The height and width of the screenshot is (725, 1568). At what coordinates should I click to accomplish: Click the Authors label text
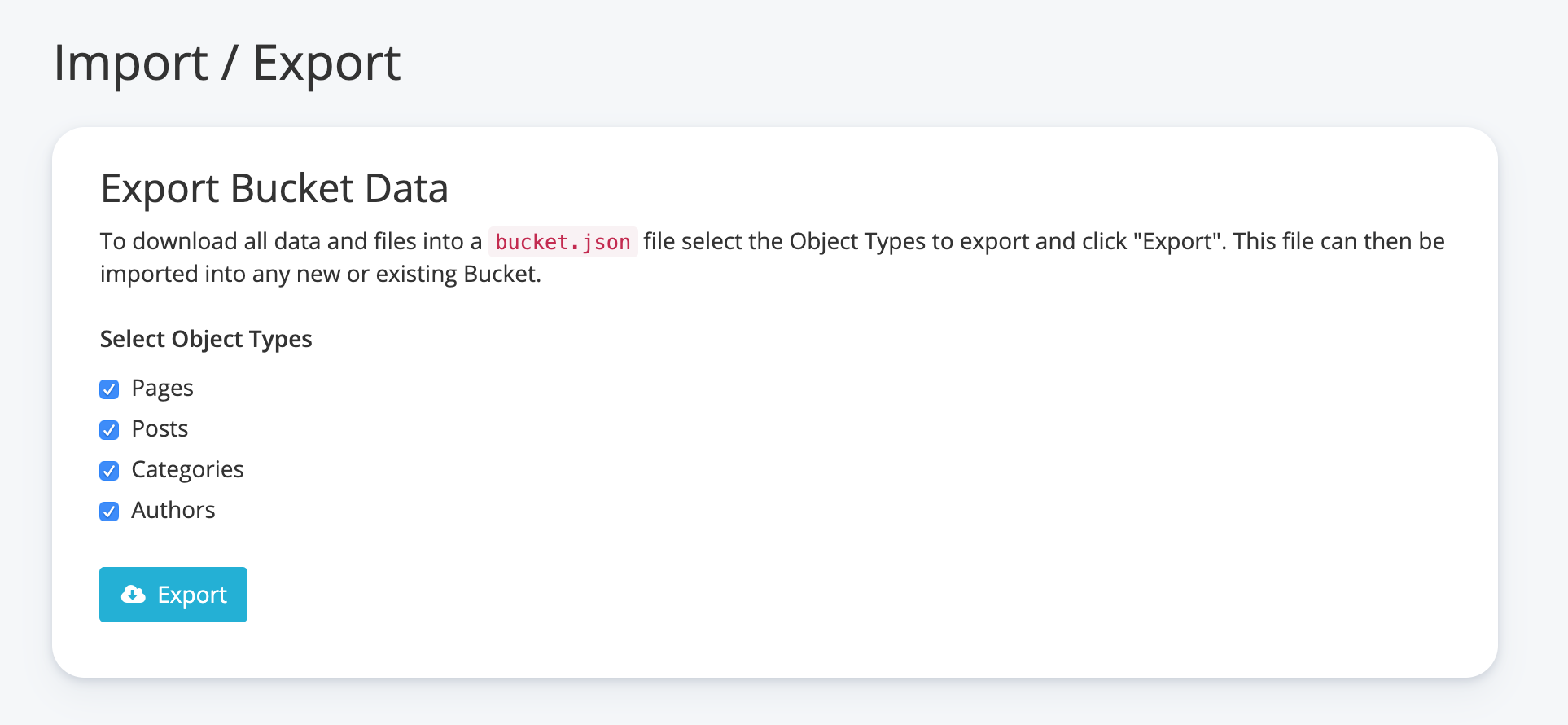click(173, 511)
